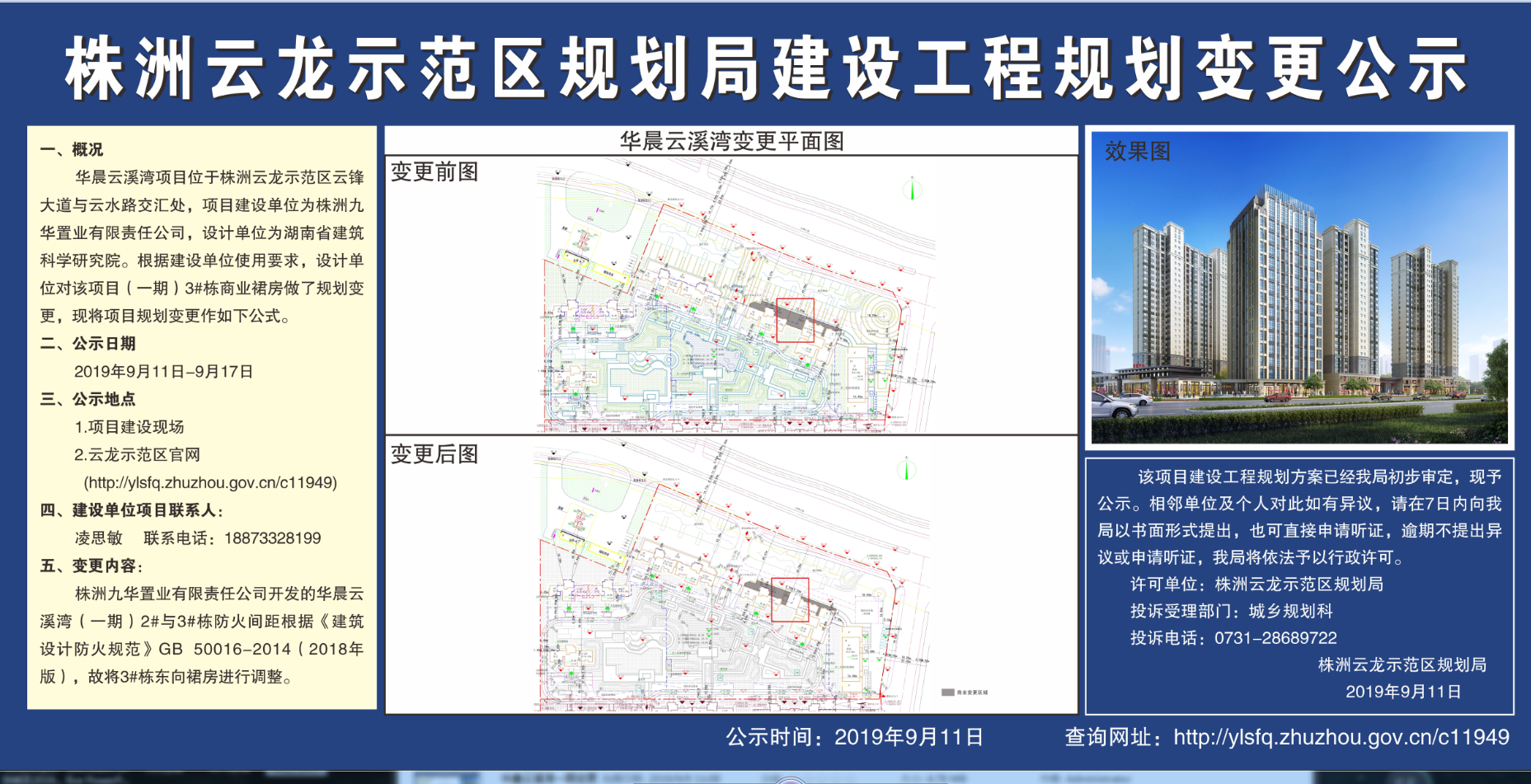Open the 云龙示范区官网 URL under 公示地点
Screen dimensions: 1531x784
(x=210, y=482)
